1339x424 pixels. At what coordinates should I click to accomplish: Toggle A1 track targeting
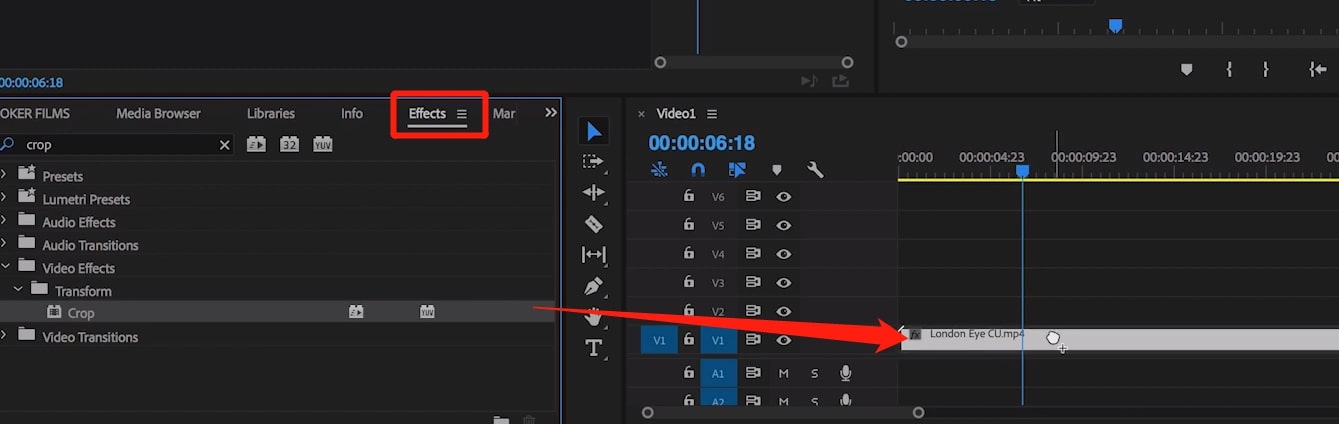(x=718, y=373)
